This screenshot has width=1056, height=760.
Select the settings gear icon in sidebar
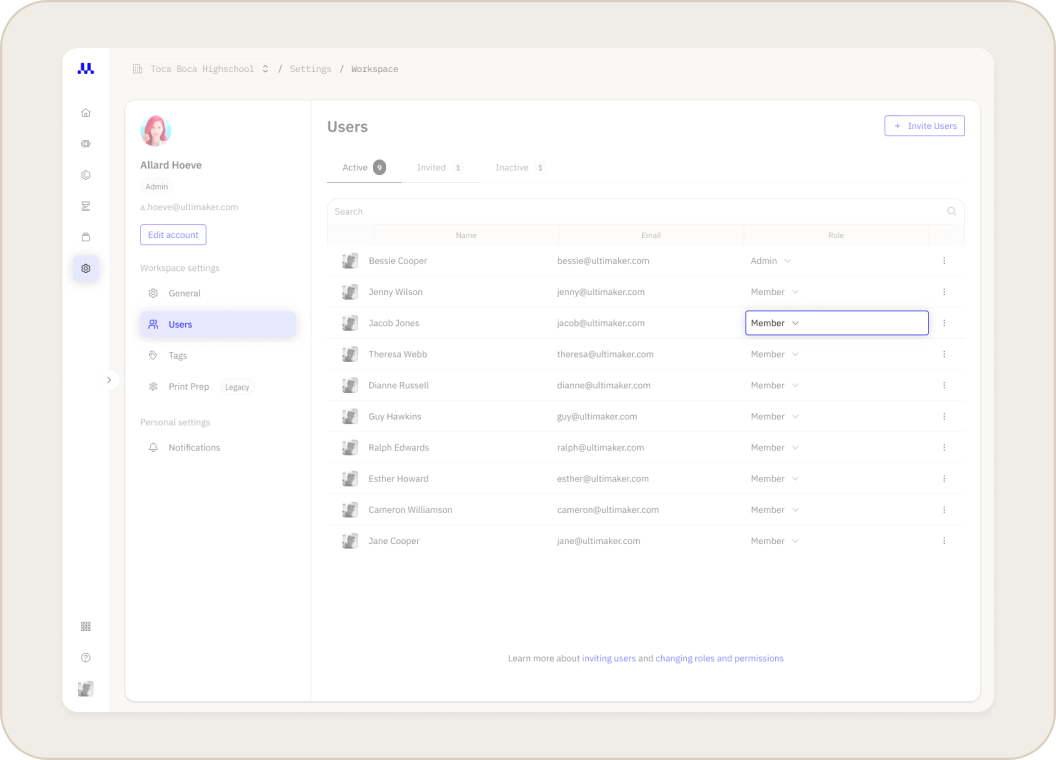(86, 268)
